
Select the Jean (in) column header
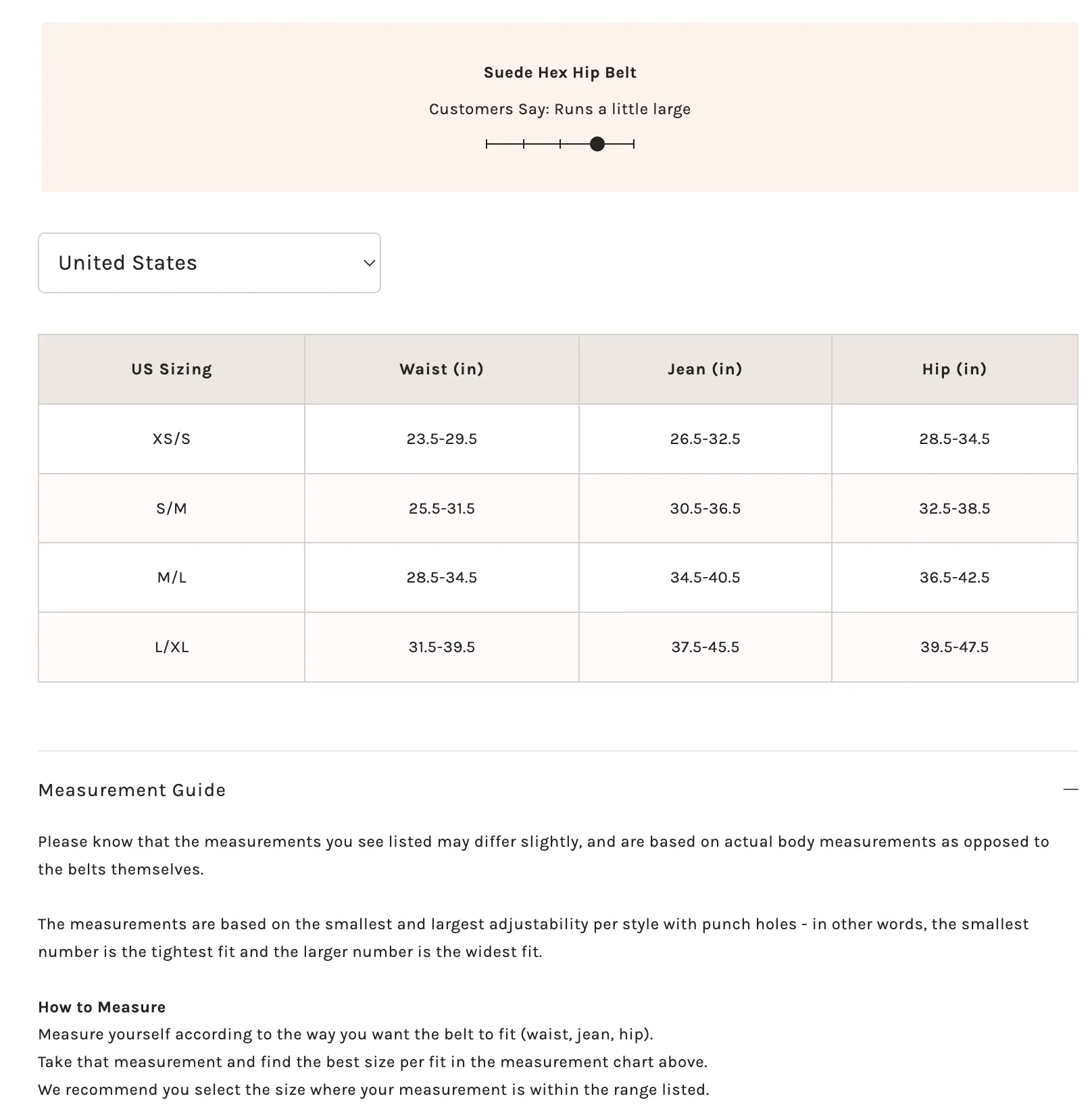[x=705, y=369]
